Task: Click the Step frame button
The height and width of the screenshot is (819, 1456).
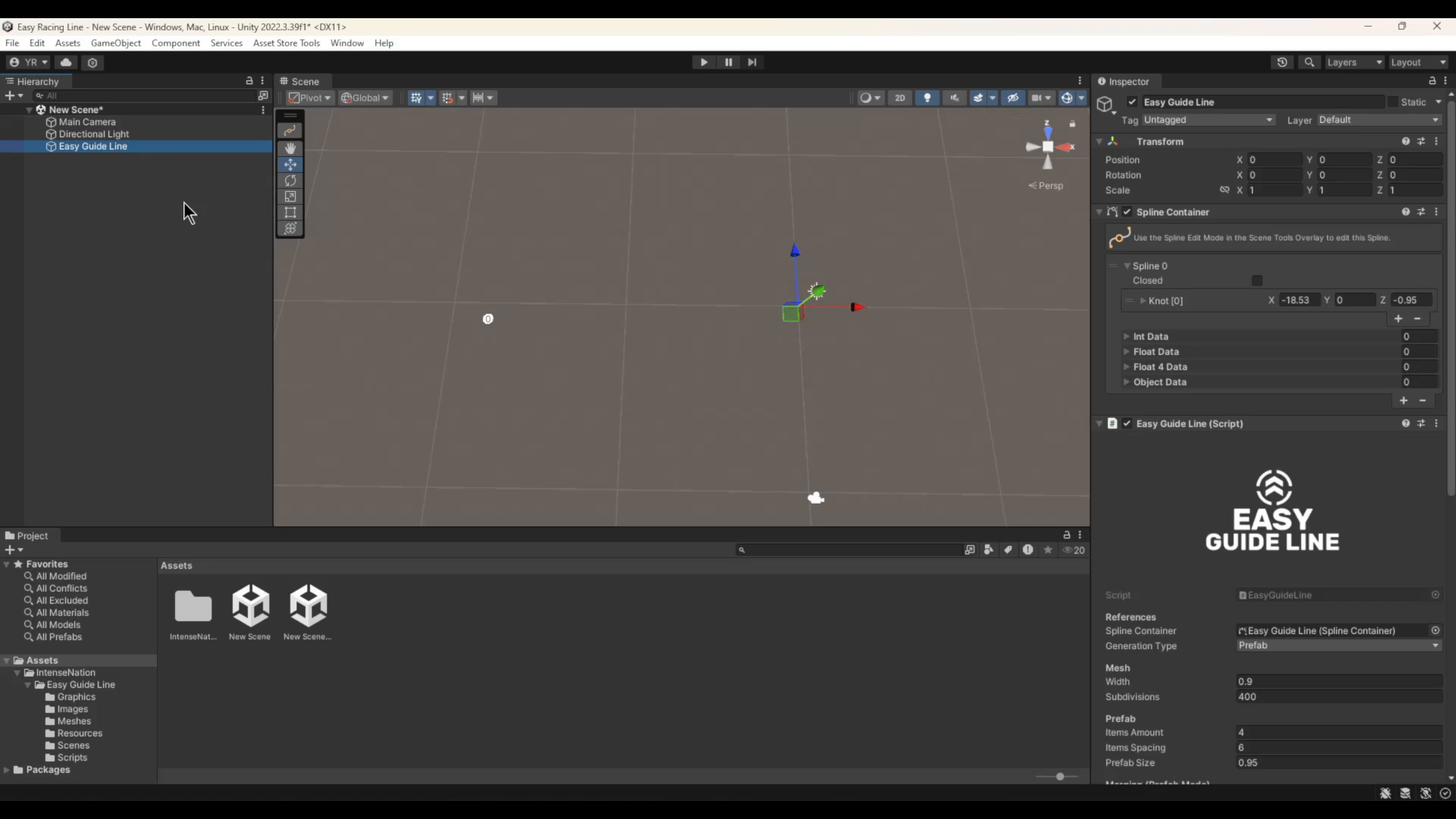Action: [x=752, y=62]
